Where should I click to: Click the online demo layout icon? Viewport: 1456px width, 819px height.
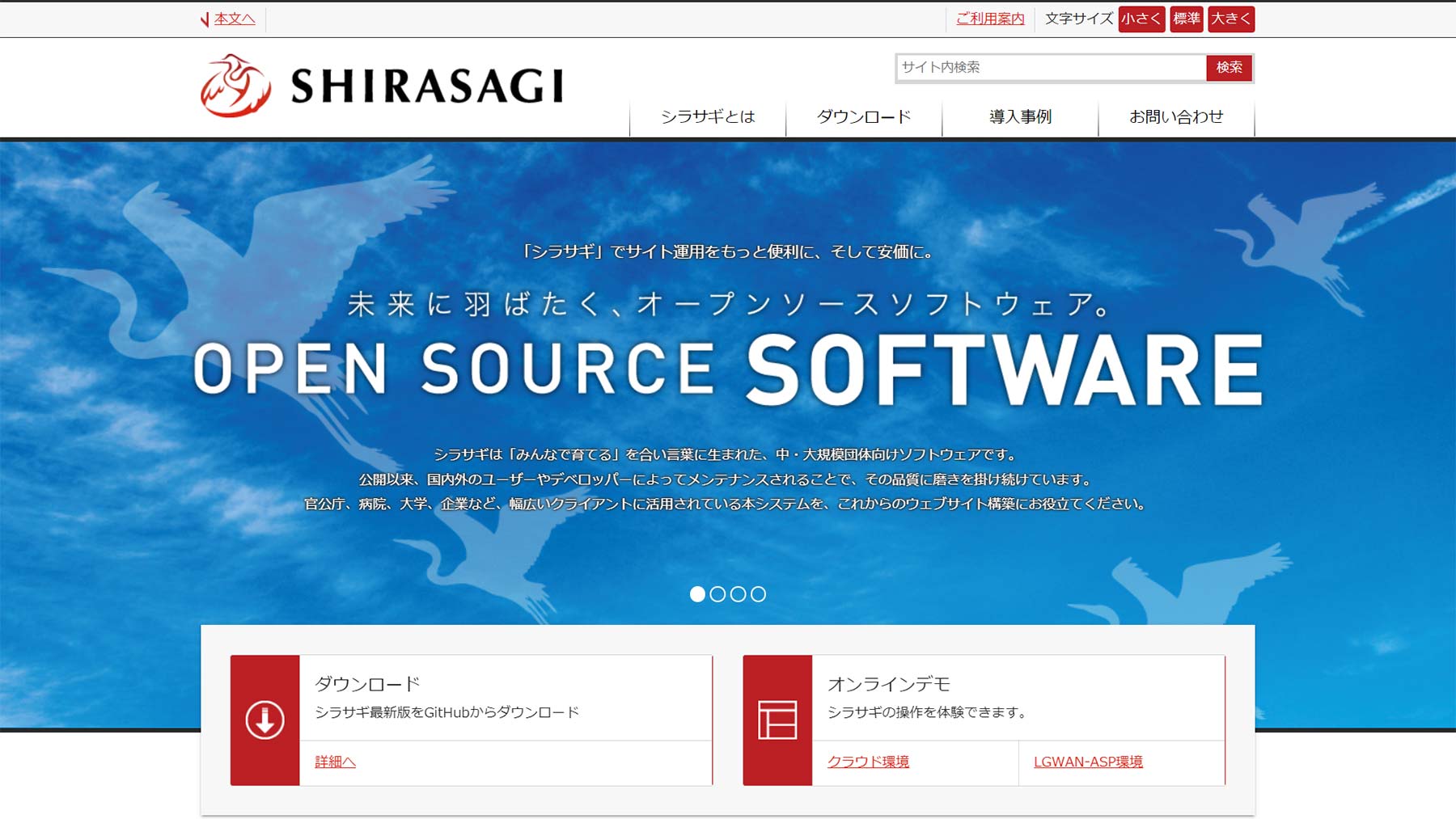[x=777, y=720]
